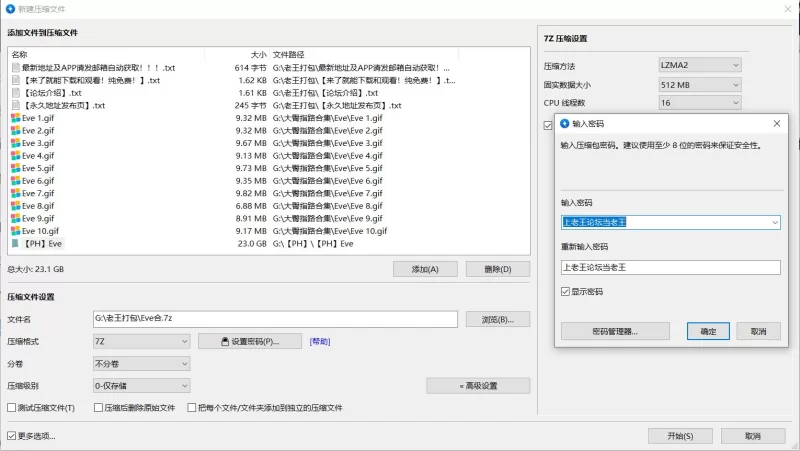Click the gif icon for Eve 6.gif
This screenshot has height=451, width=800.
point(16,181)
